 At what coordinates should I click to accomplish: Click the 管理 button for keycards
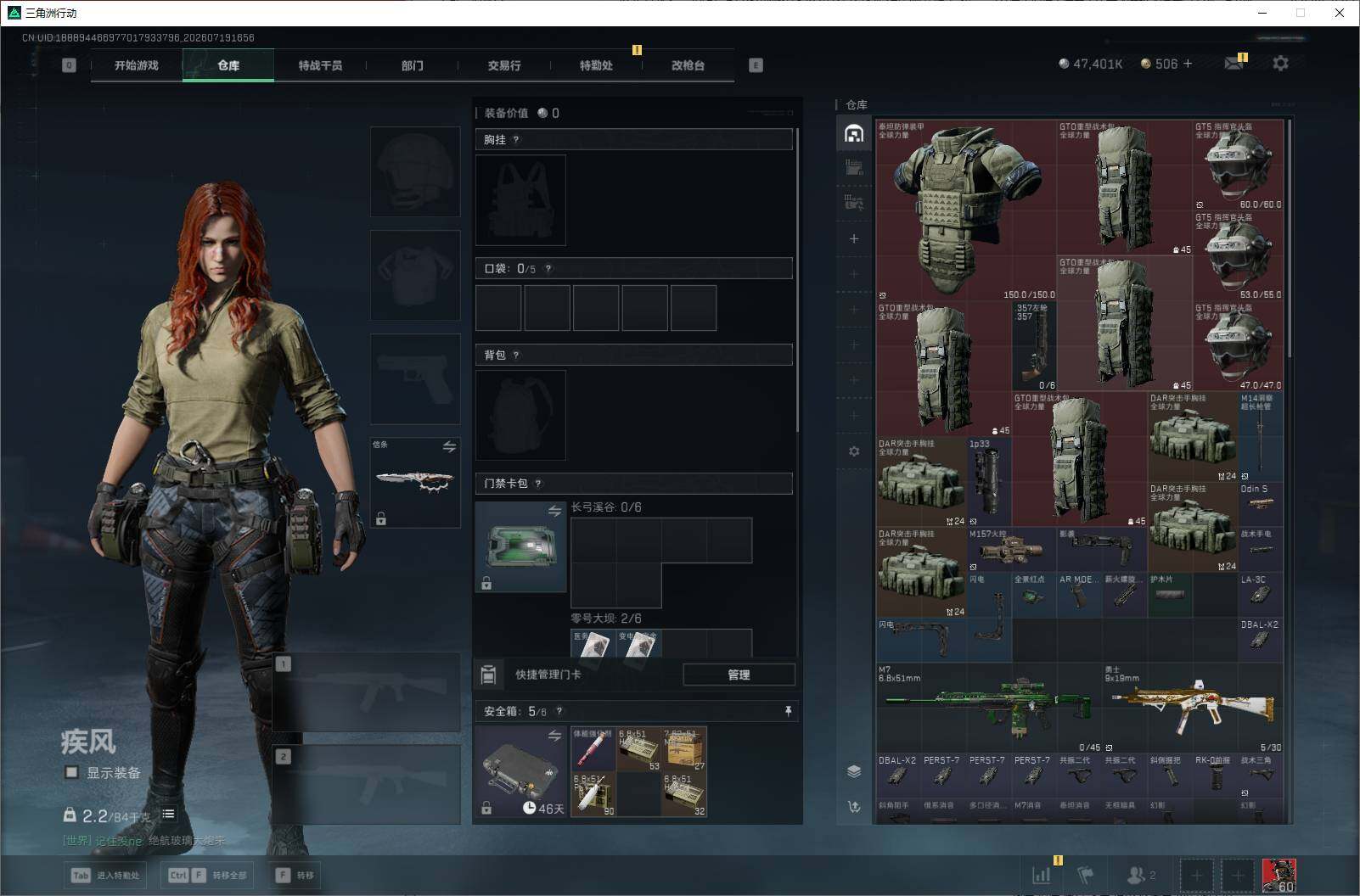pyautogui.click(x=739, y=675)
